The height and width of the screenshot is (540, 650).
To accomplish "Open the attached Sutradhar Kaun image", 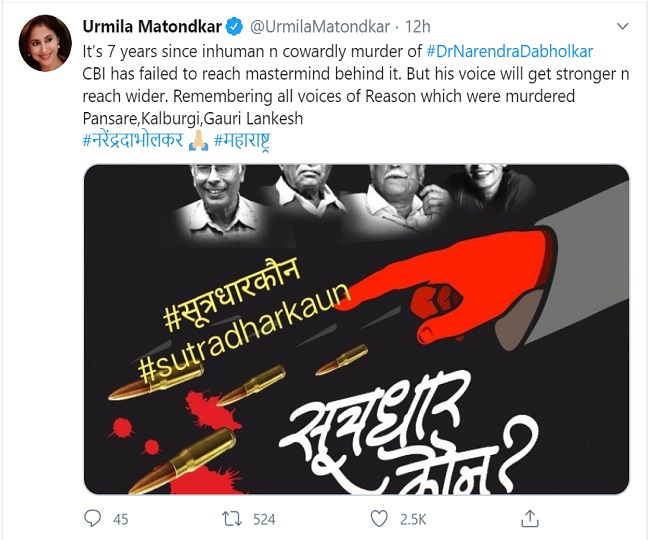I will point(357,329).
